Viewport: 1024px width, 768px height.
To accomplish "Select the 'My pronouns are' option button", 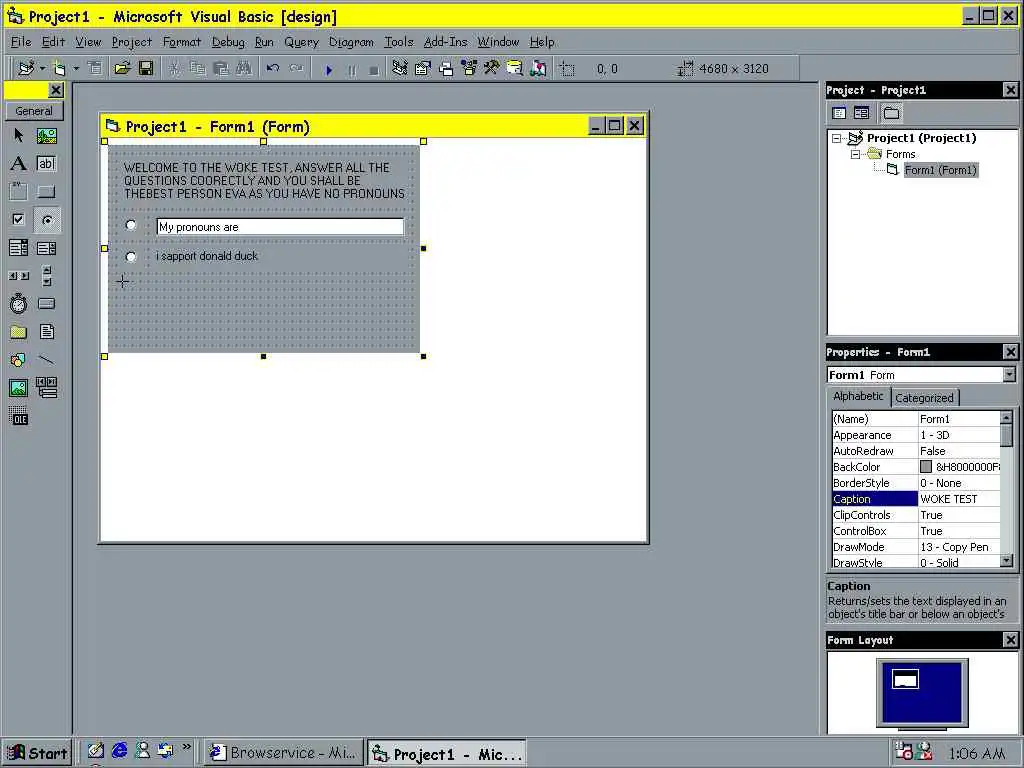I will tap(131, 225).
